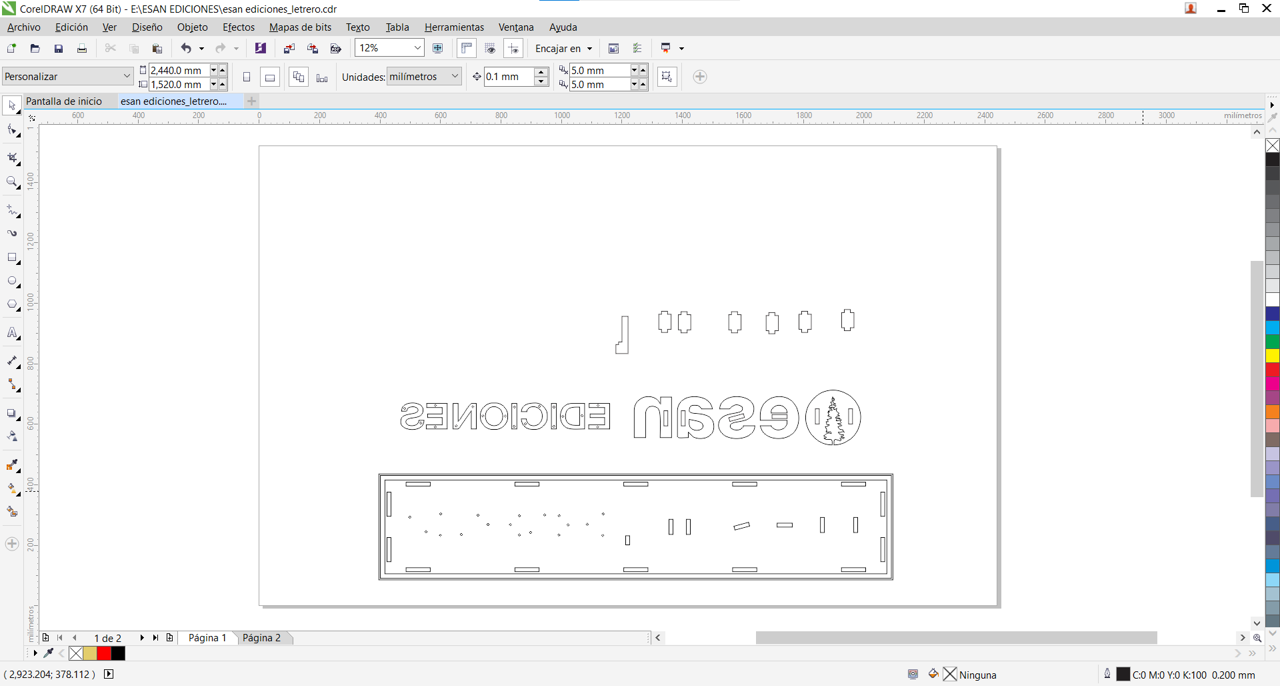Image resolution: width=1280 pixels, height=686 pixels.
Task: Click the vertical scrollbar thumb
Action: (x=1257, y=379)
